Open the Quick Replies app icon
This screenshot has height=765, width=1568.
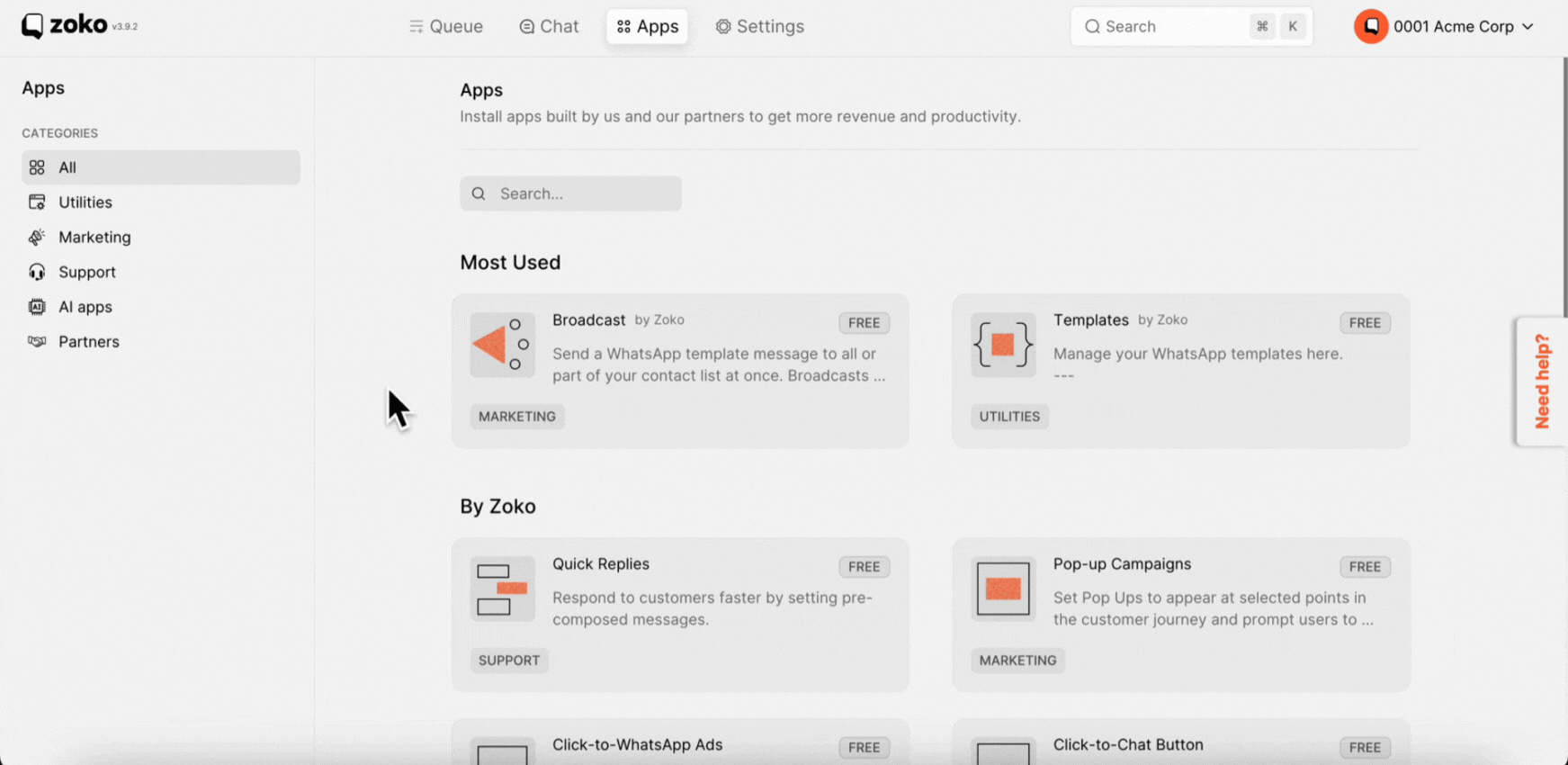(502, 589)
